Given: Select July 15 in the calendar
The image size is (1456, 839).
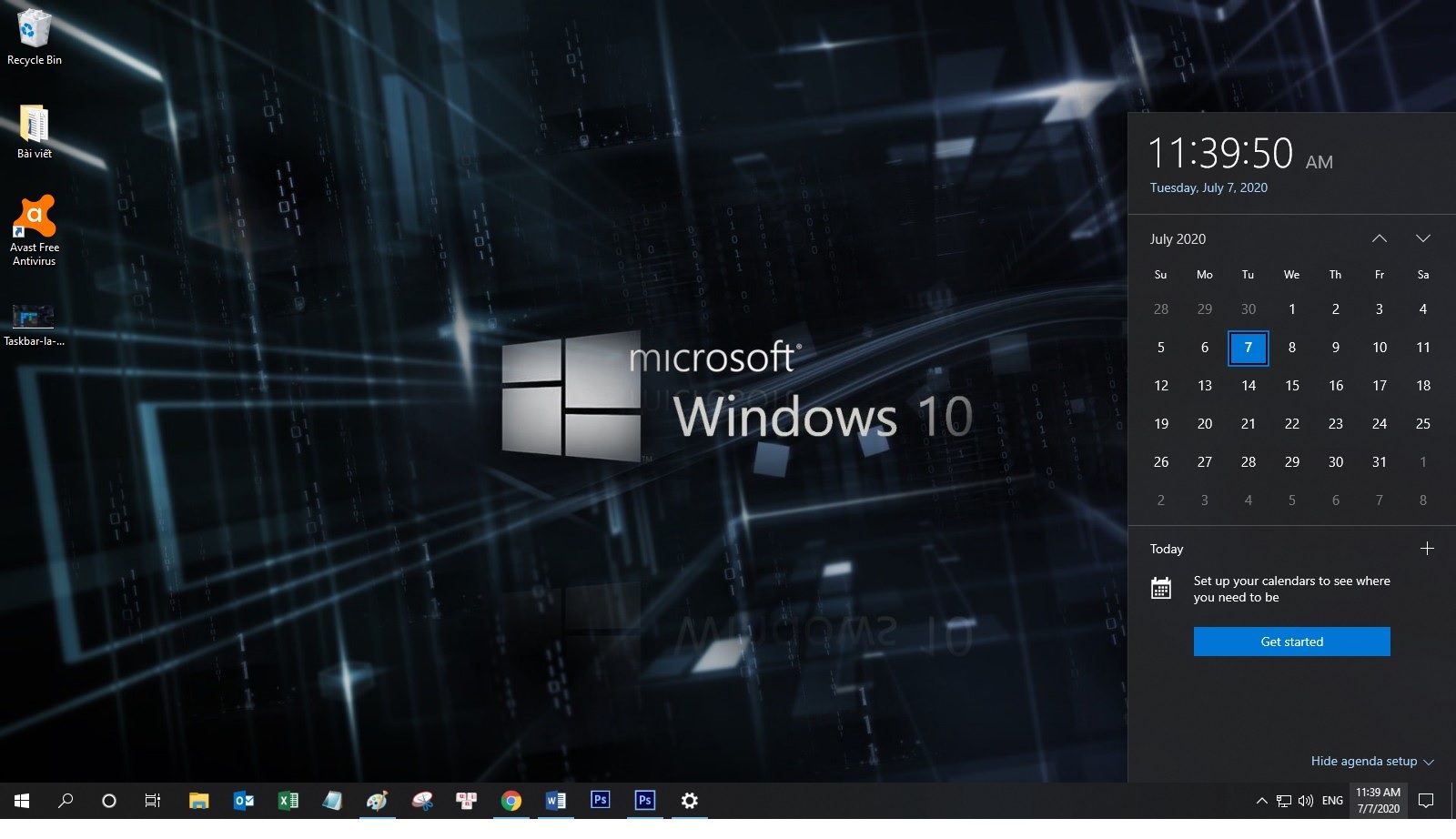Looking at the screenshot, I should 1292,386.
